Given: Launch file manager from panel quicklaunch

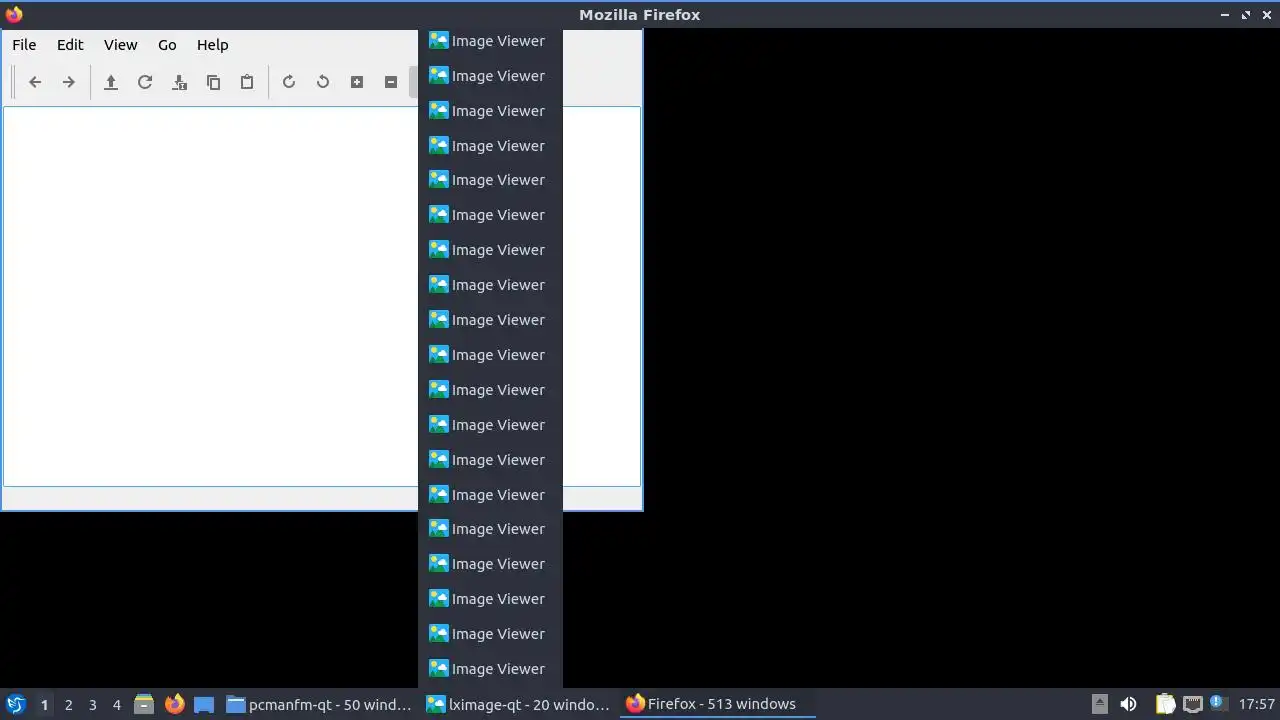Looking at the screenshot, I should tap(144, 704).
